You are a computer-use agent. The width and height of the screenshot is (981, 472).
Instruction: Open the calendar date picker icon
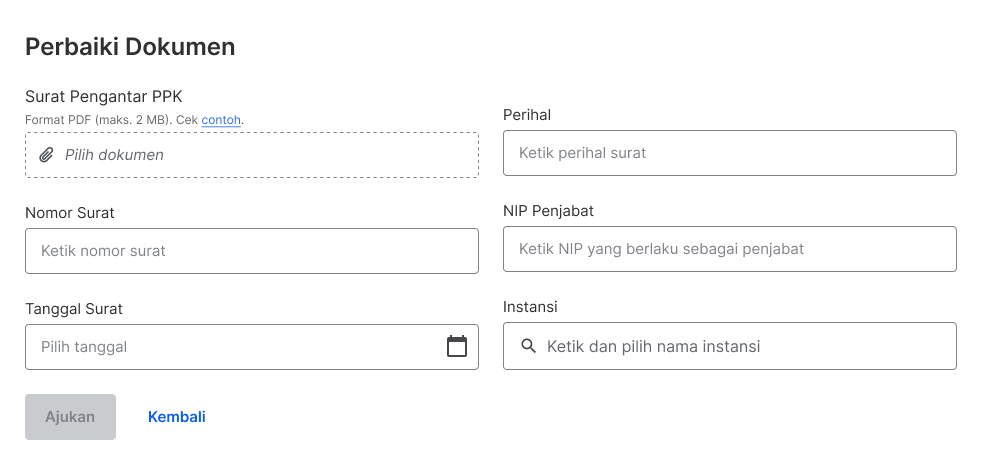[x=457, y=346]
